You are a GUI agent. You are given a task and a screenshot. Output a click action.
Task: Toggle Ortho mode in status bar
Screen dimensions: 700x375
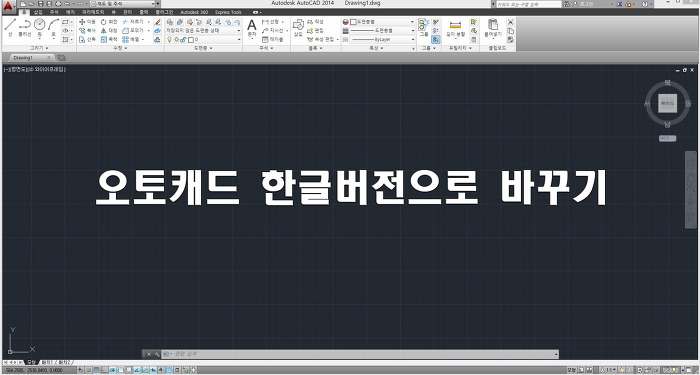pos(104,370)
